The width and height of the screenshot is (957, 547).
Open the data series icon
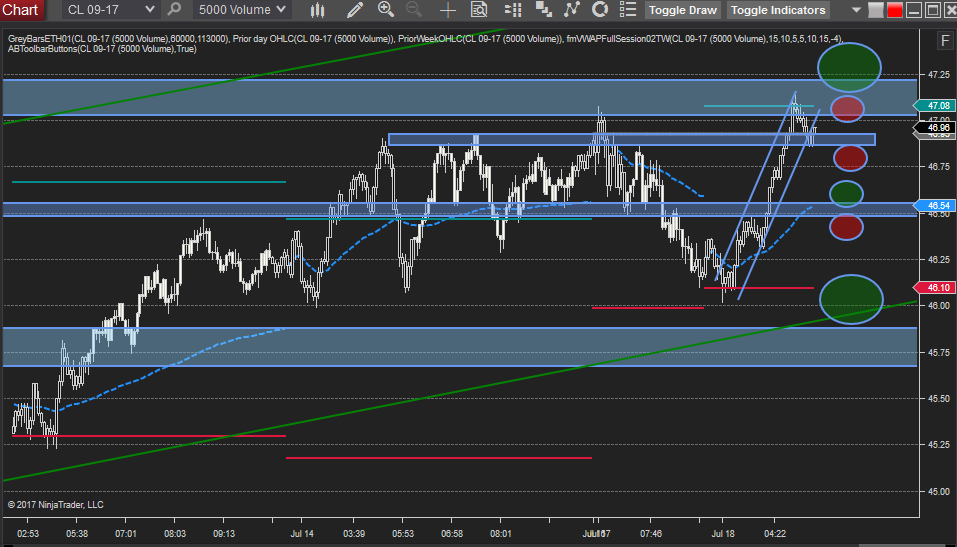click(x=543, y=10)
